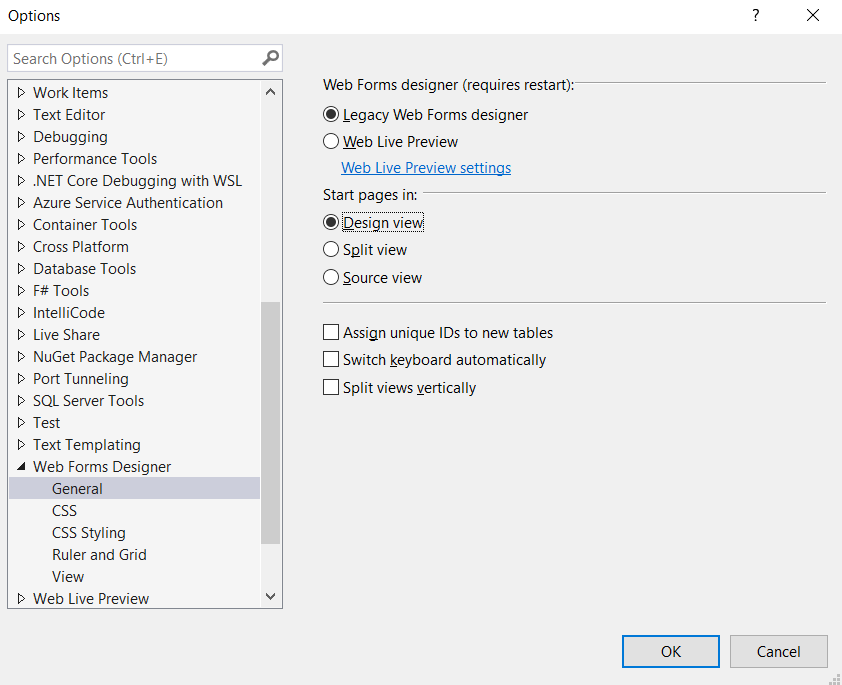Viewport: 842px width, 685px height.
Task: Select the CSS Styling page
Action: click(x=88, y=532)
